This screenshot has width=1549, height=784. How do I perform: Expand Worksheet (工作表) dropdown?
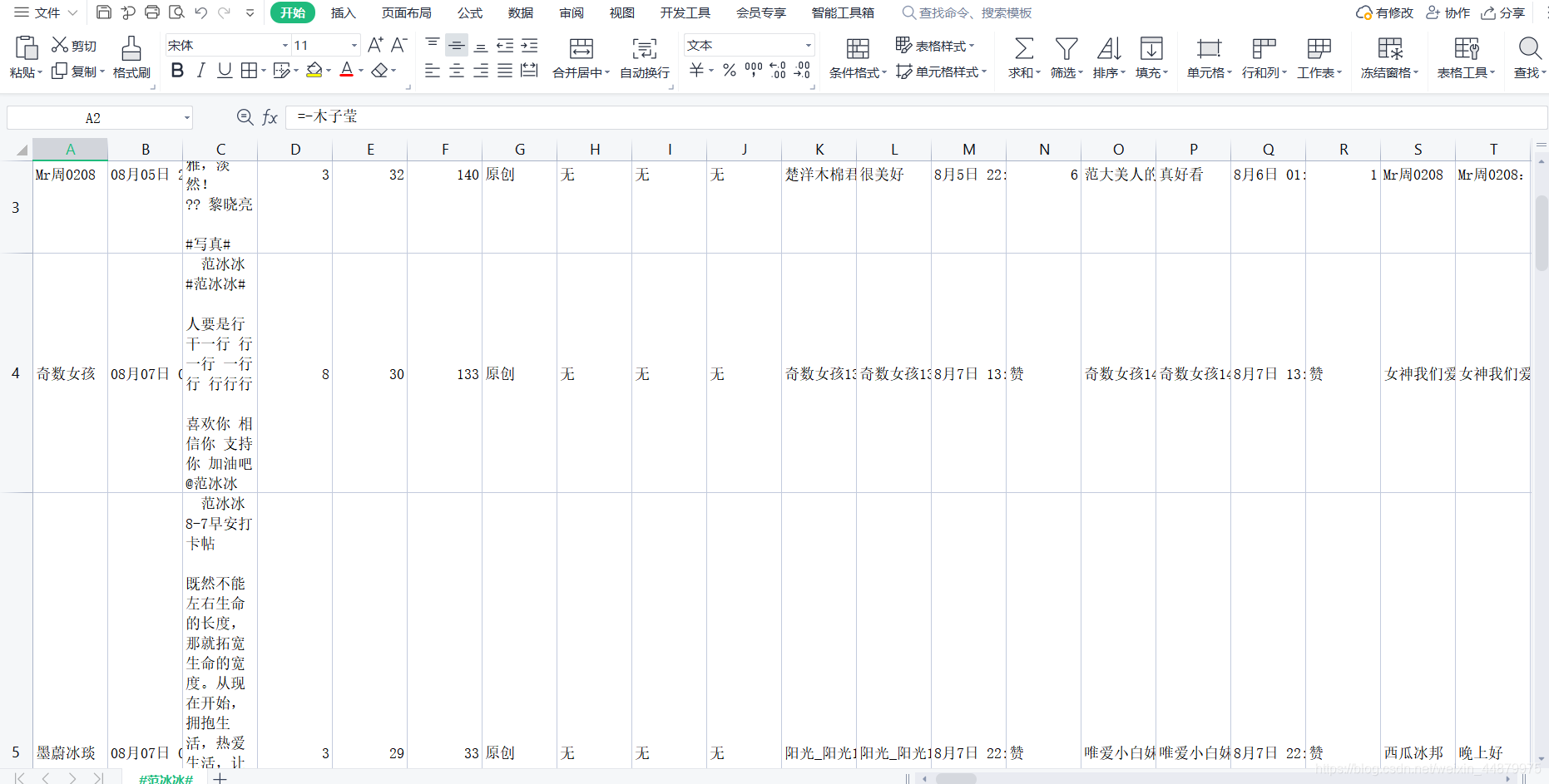click(1339, 72)
